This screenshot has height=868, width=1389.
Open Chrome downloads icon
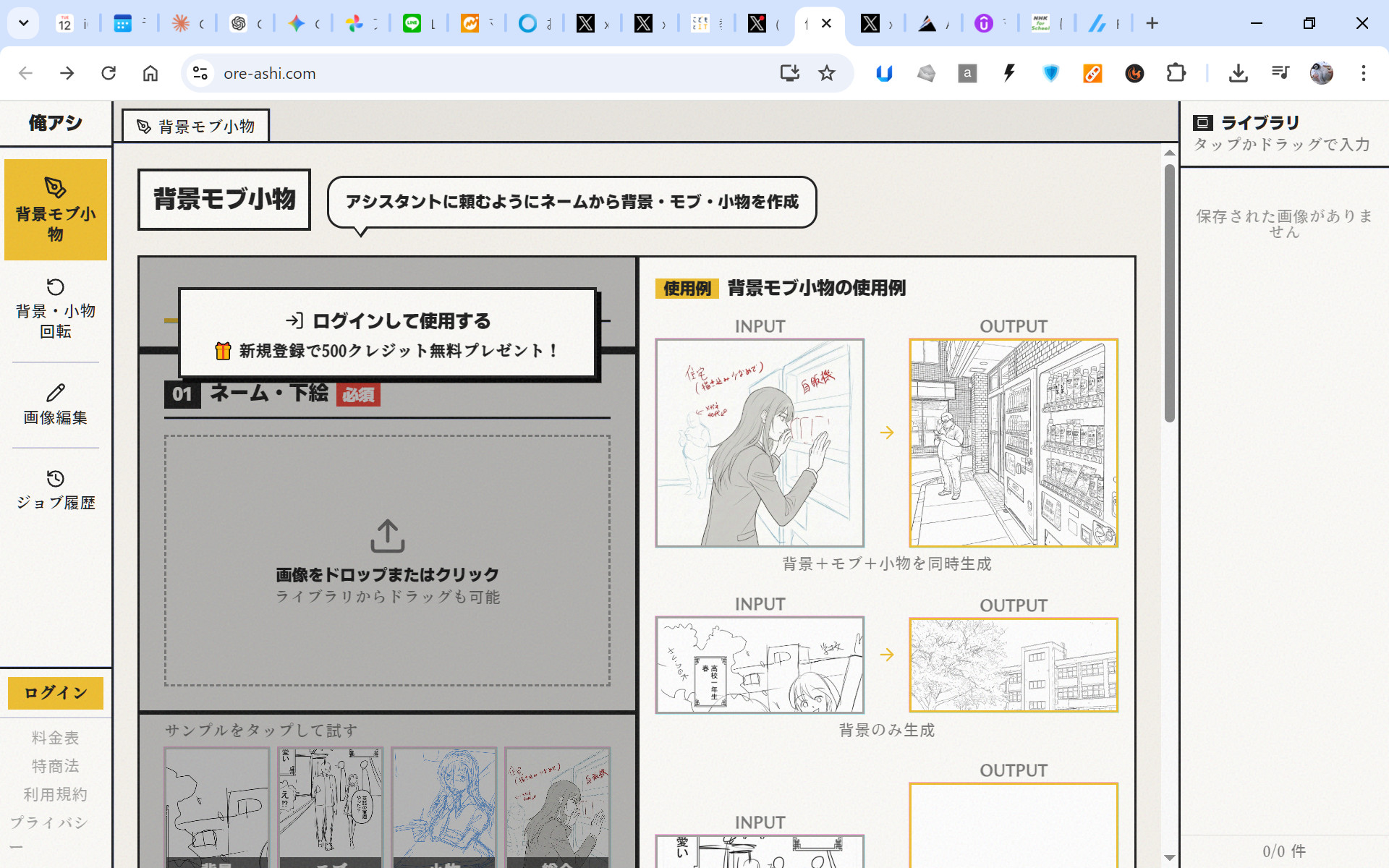tap(1238, 73)
